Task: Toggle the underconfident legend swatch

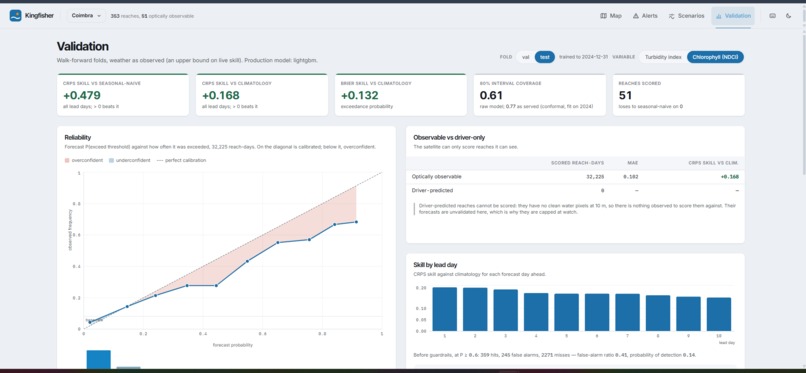Action: coord(112,160)
